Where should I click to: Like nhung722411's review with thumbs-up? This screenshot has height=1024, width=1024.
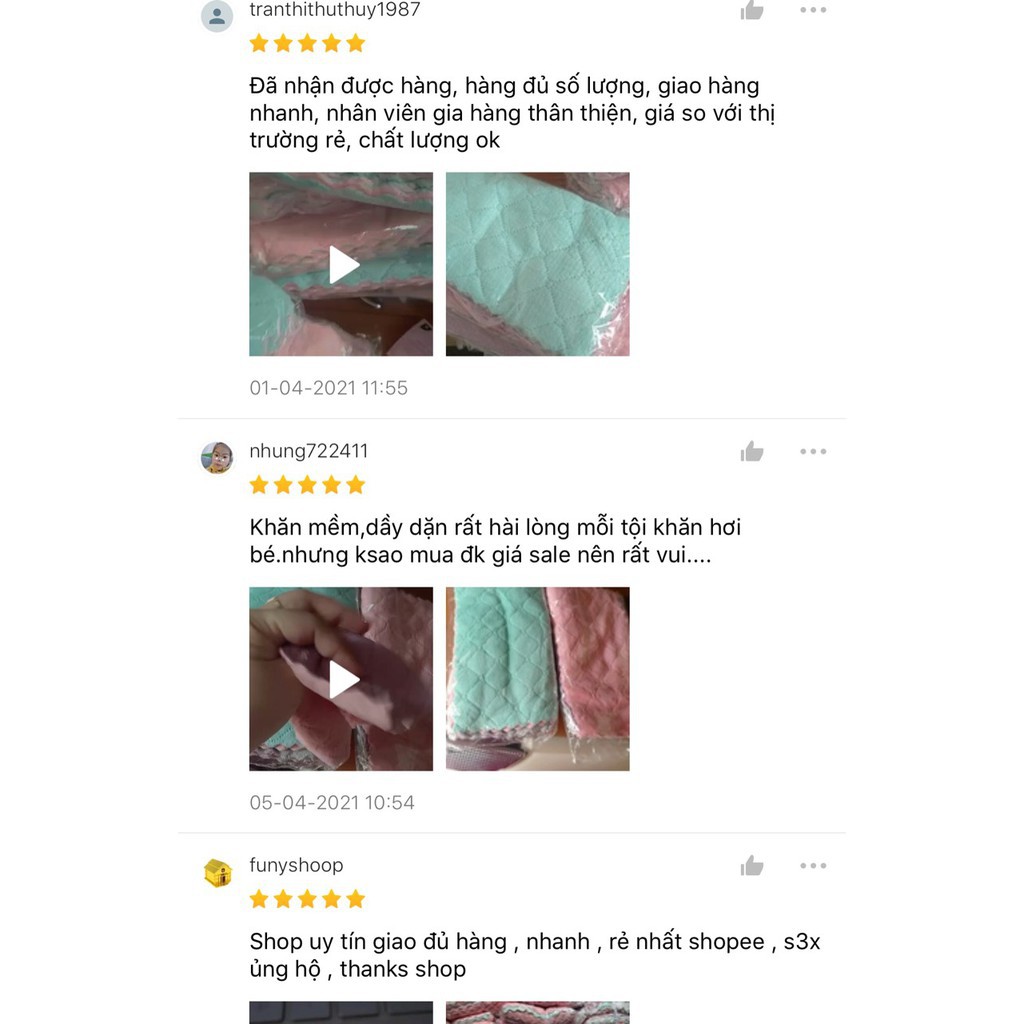(752, 451)
